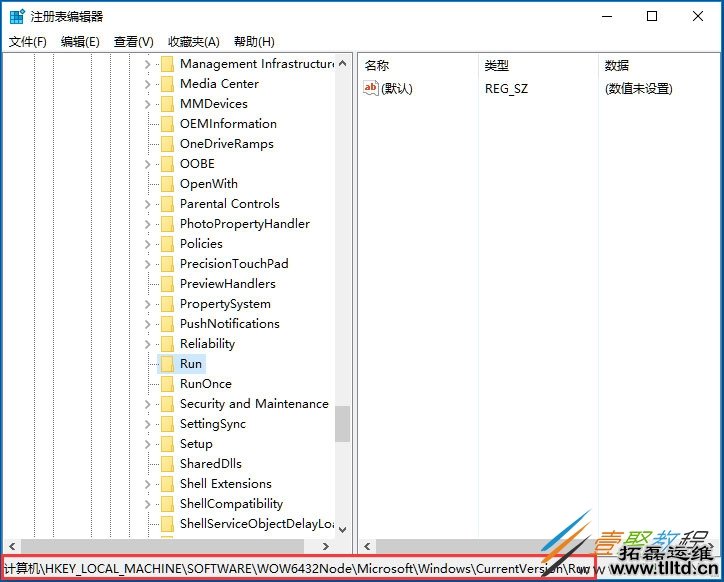
Task: Expand the SettingSync key
Action: (147, 424)
